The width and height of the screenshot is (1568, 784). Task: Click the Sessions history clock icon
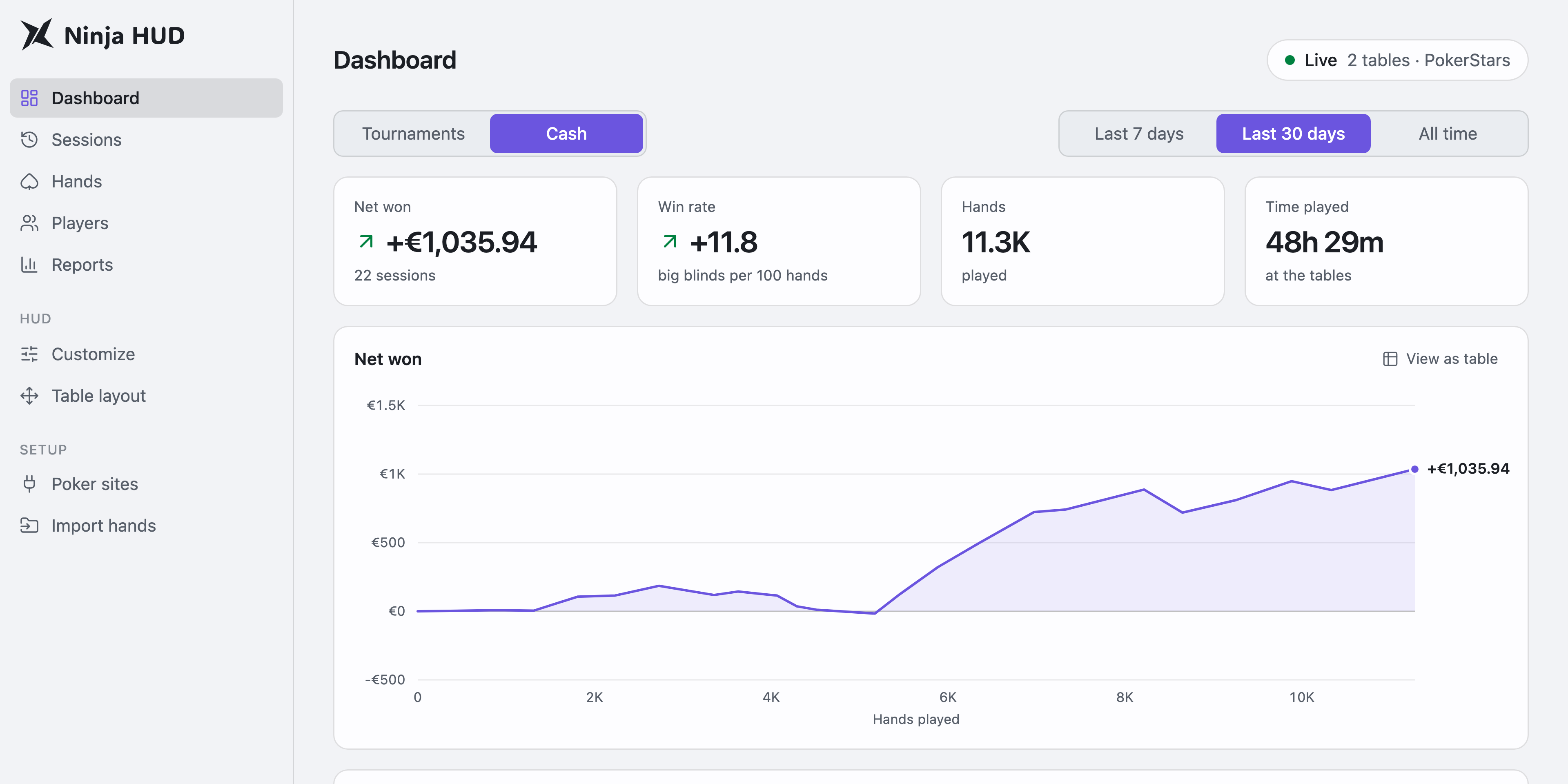29,139
